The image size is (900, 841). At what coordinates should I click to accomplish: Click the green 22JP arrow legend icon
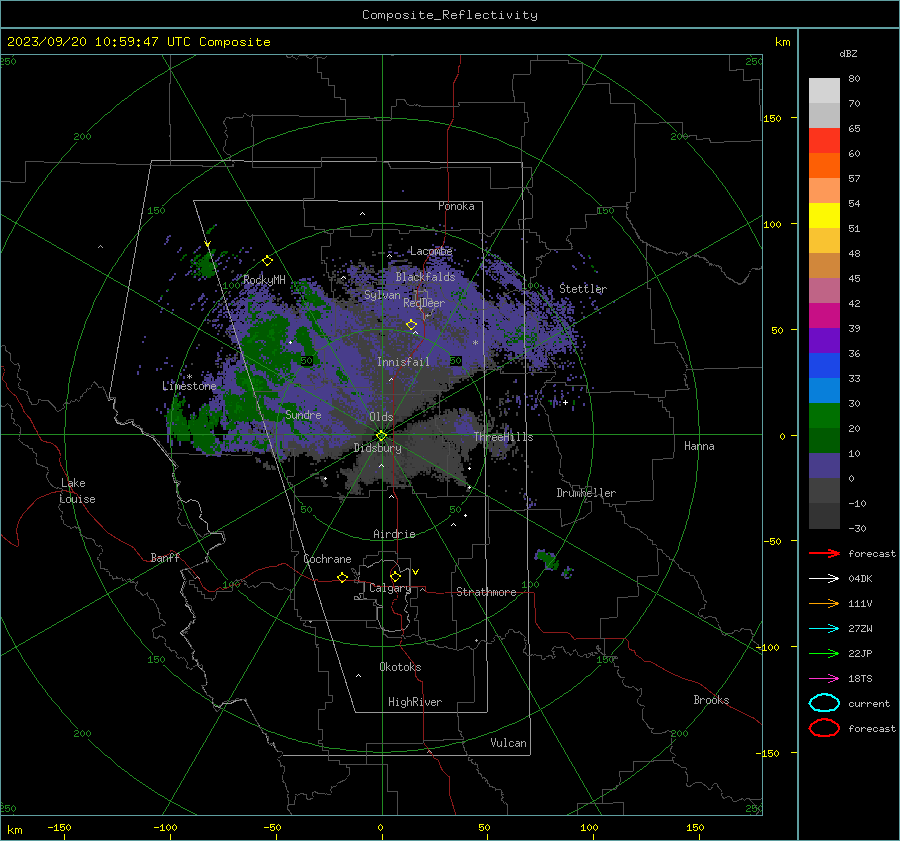(x=824, y=653)
